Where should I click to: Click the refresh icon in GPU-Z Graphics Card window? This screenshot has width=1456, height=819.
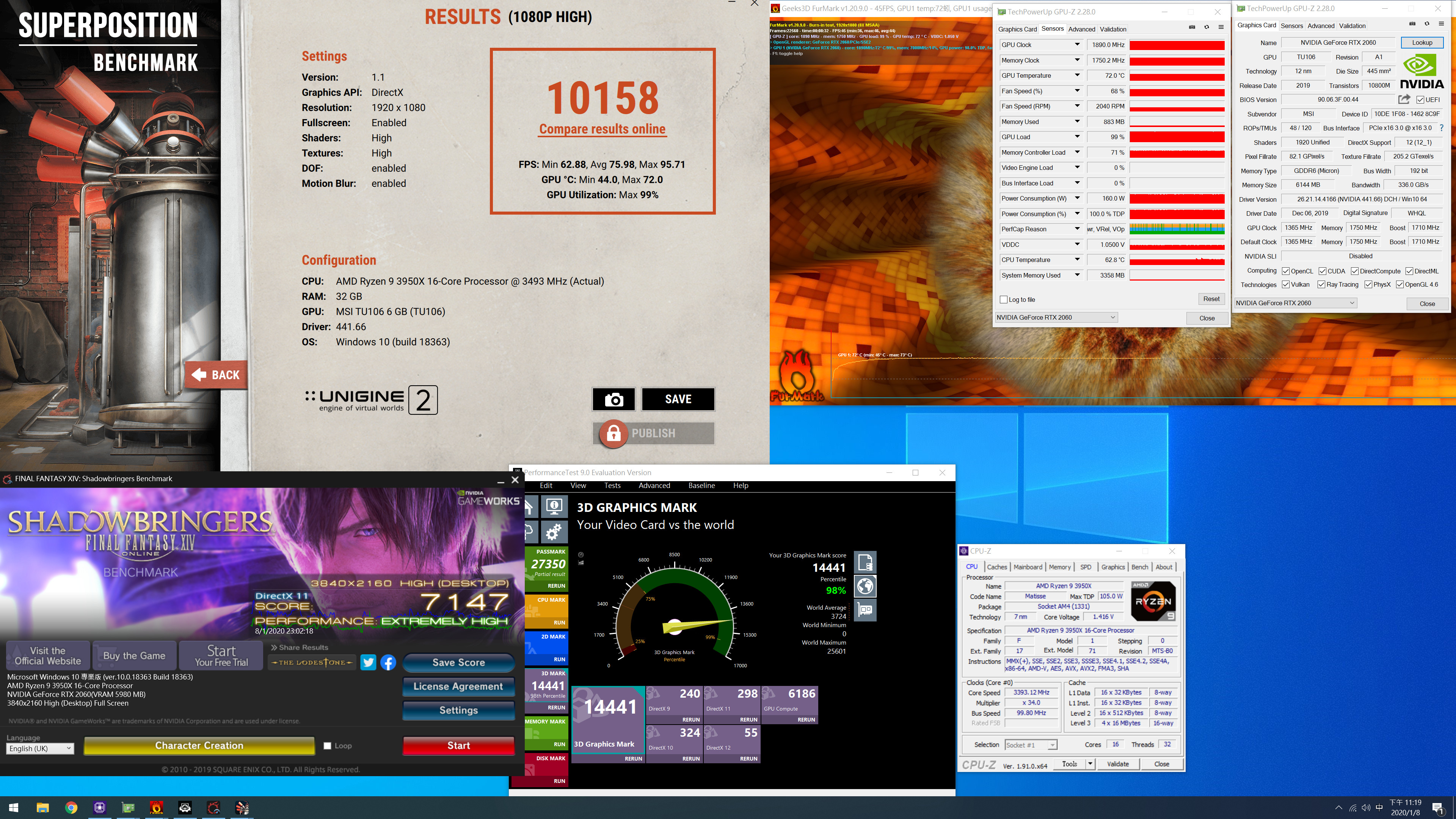coord(1426,24)
